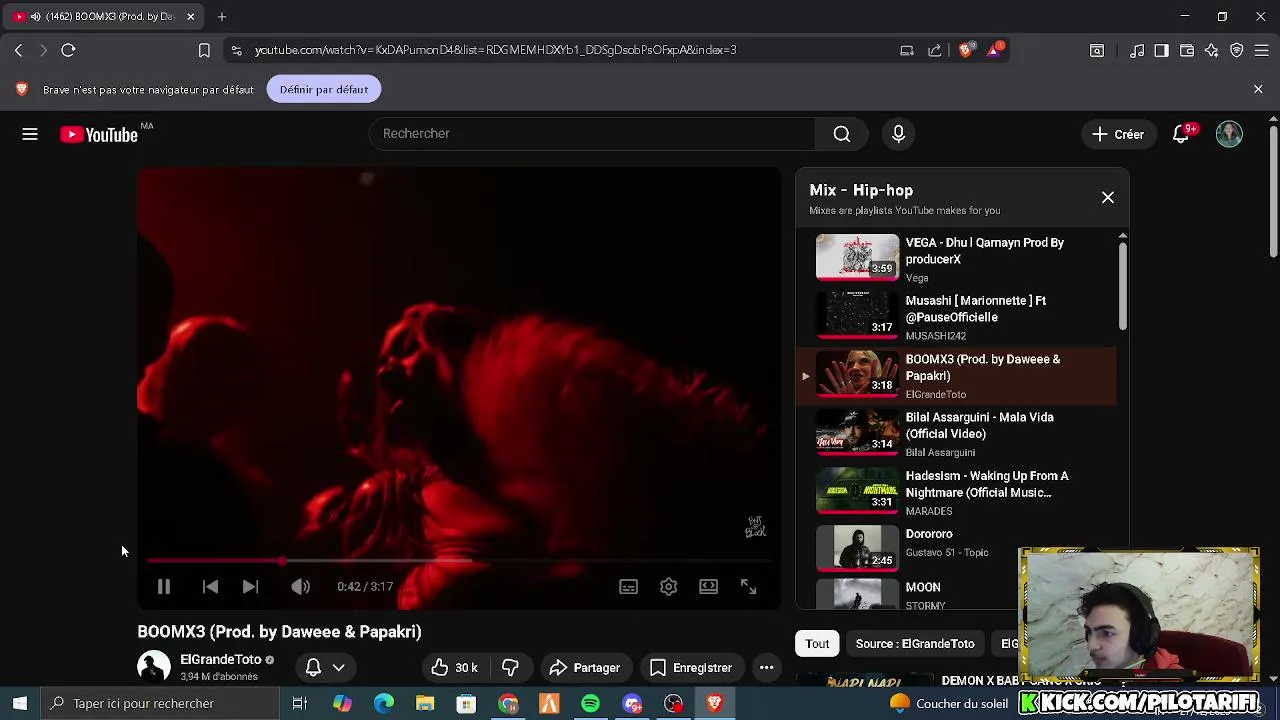Pause the YouTube video

coord(164,587)
